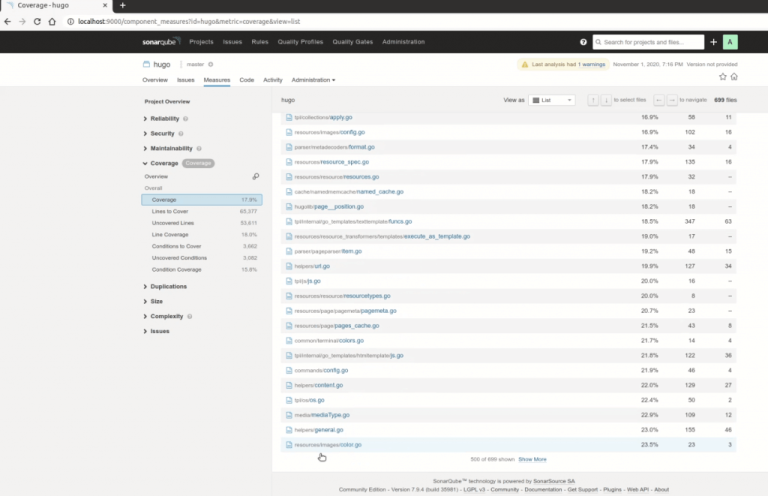The height and width of the screenshot is (496, 768).
Task: Favorite the hugo project with star icon
Action: (721, 76)
